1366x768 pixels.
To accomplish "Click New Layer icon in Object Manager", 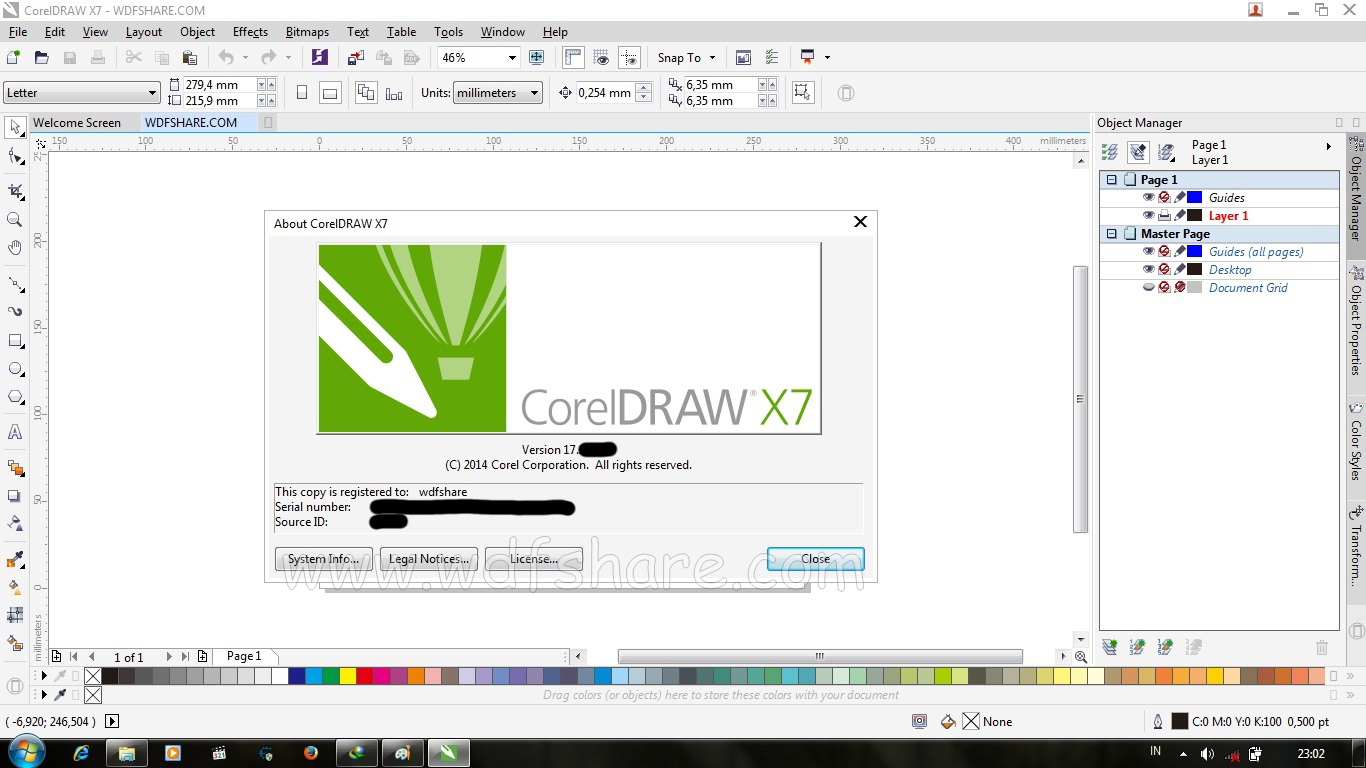I will pos(1110,648).
